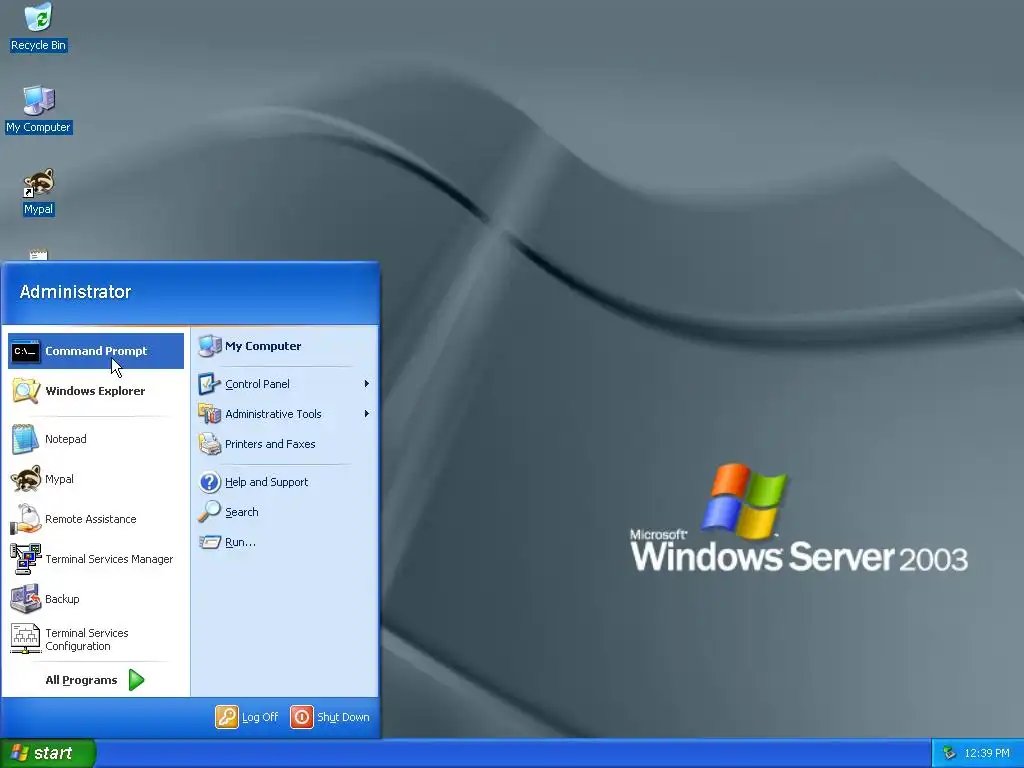The width and height of the screenshot is (1024, 768).
Task: Expand All Programs green arrow
Action: coord(136,680)
